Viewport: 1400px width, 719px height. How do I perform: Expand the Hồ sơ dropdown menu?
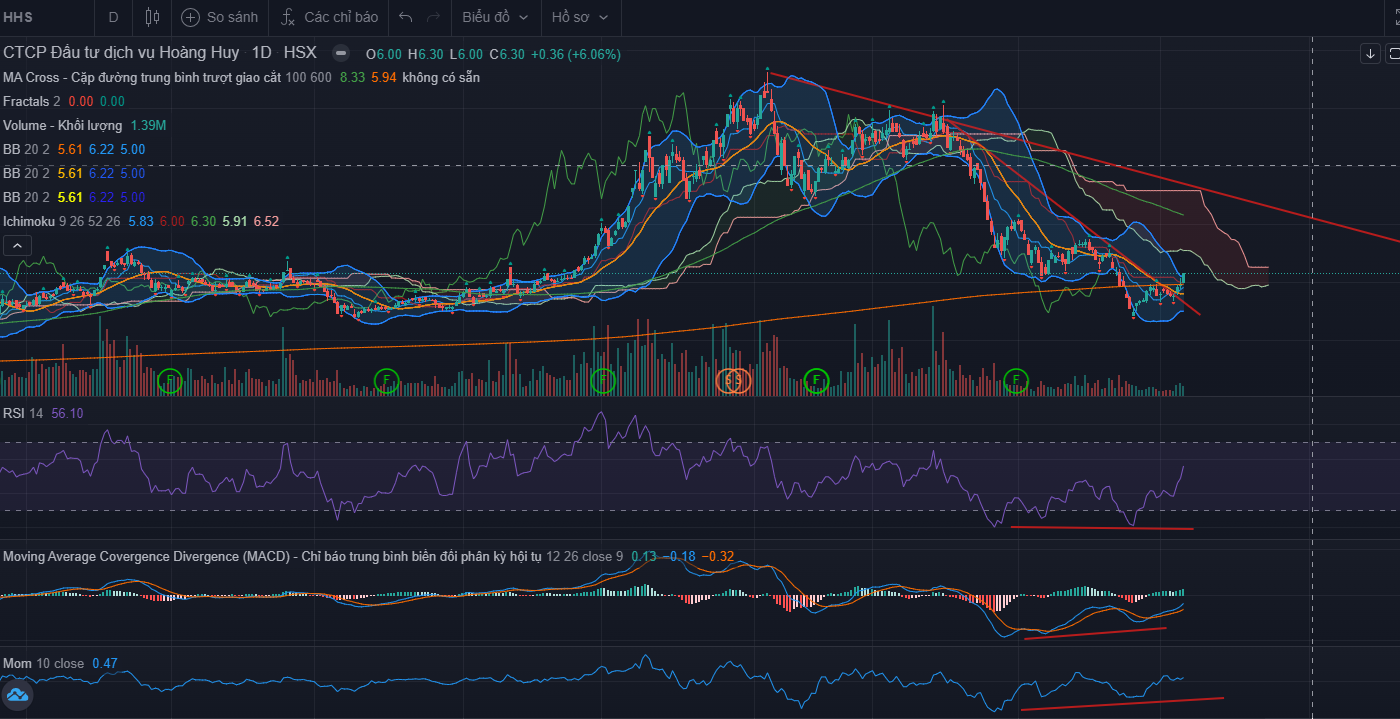pyautogui.click(x=580, y=17)
